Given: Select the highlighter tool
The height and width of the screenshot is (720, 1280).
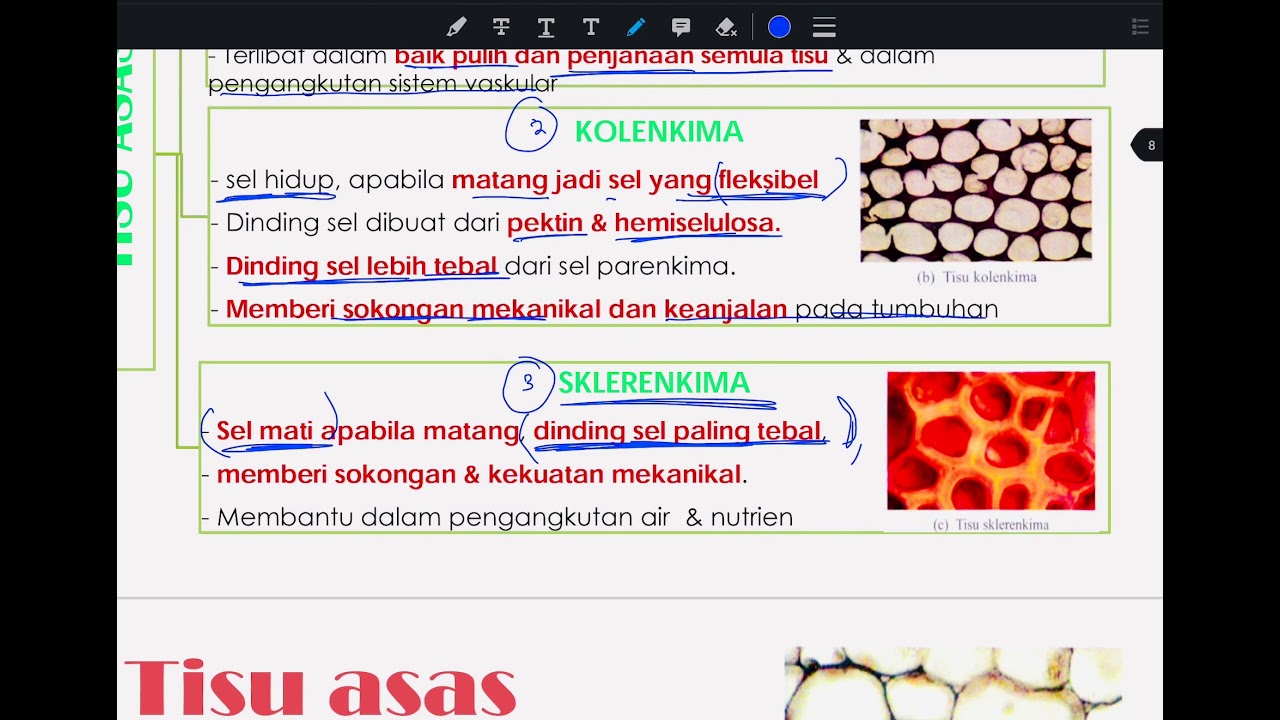Looking at the screenshot, I should pos(456,27).
